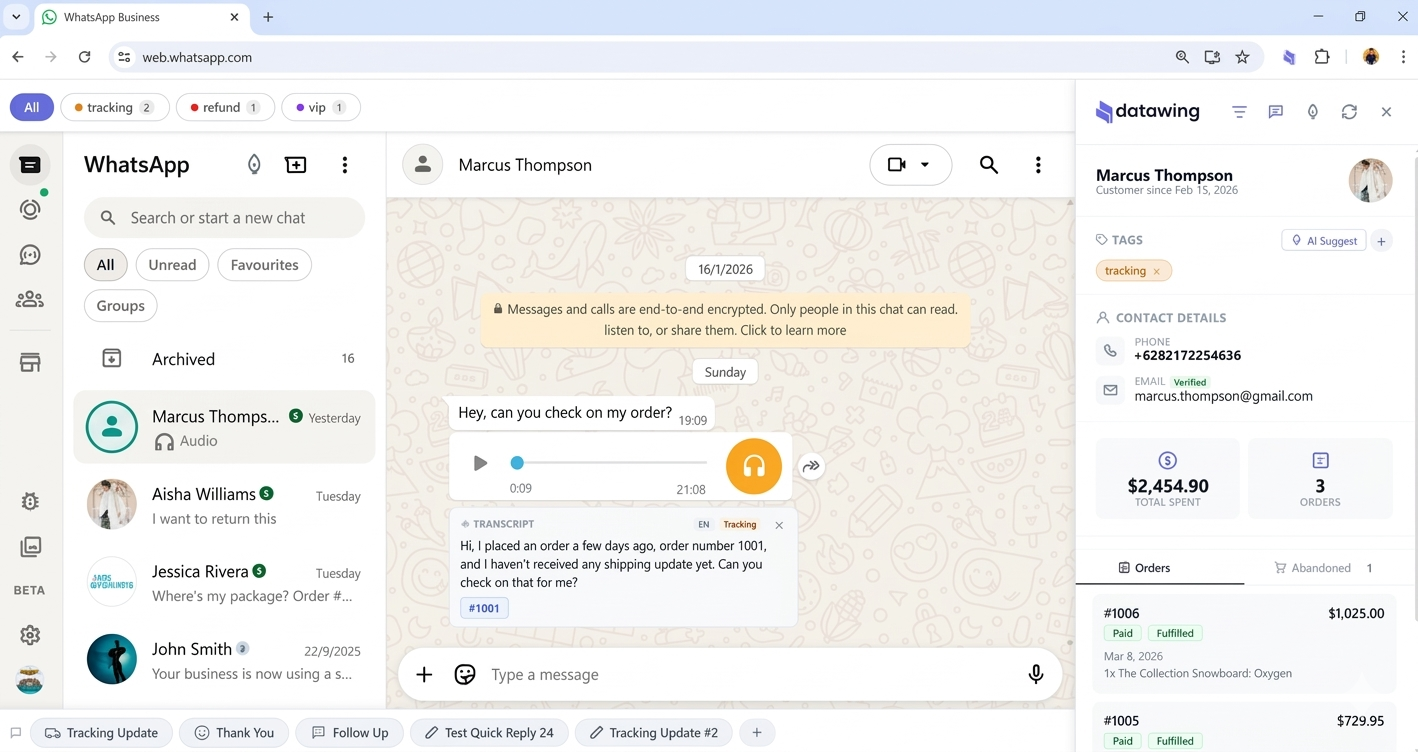Select the Groups chats filter
The height and width of the screenshot is (752, 1418).
[121, 306]
